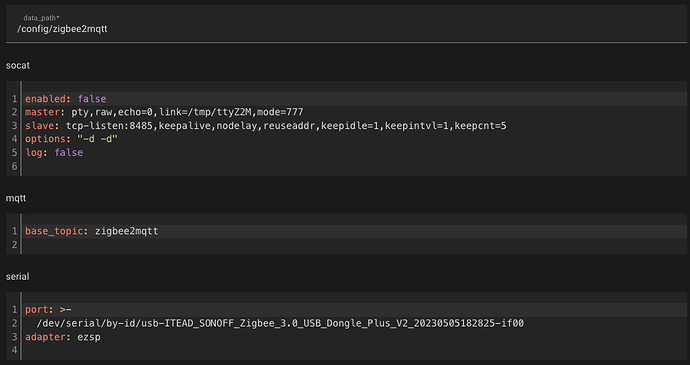
Task: Place cursor on socat master line
Action: tap(356, 112)
